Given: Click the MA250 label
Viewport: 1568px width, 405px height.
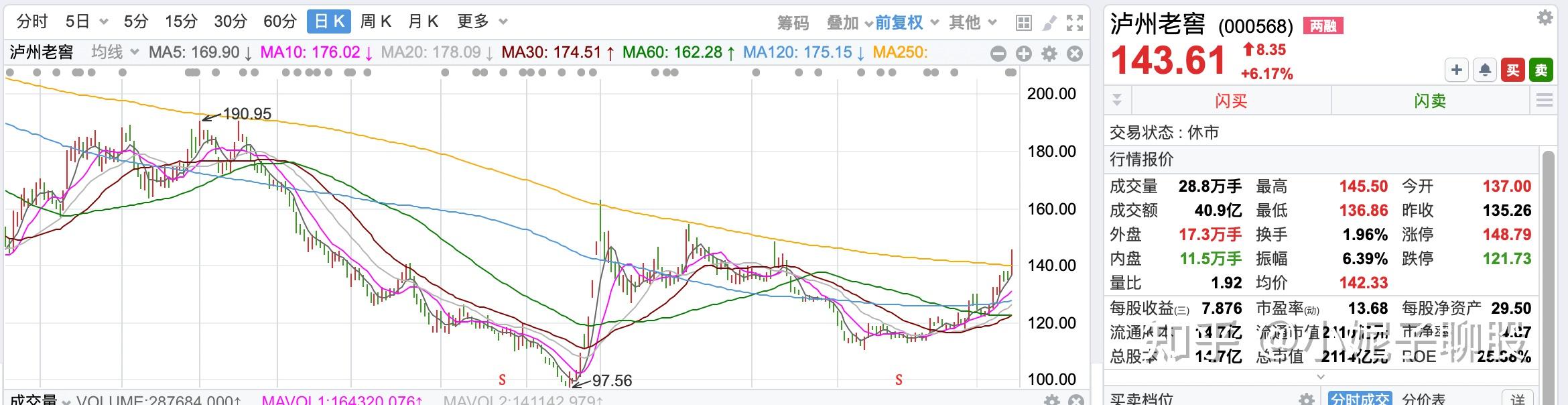Looking at the screenshot, I should pos(900,52).
